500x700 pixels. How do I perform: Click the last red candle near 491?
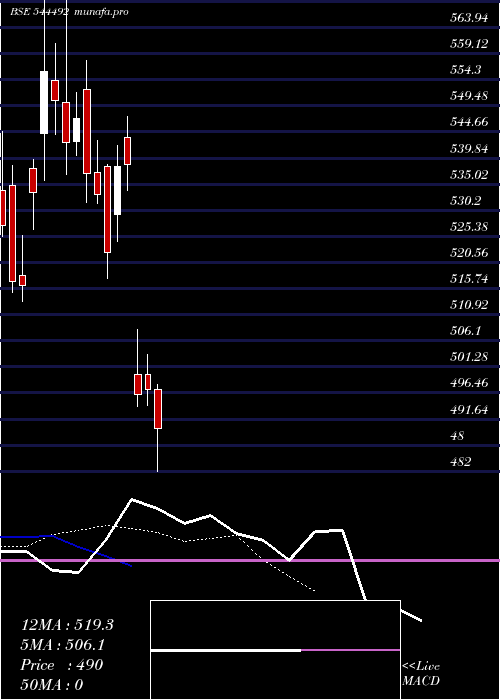tap(158, 409)
